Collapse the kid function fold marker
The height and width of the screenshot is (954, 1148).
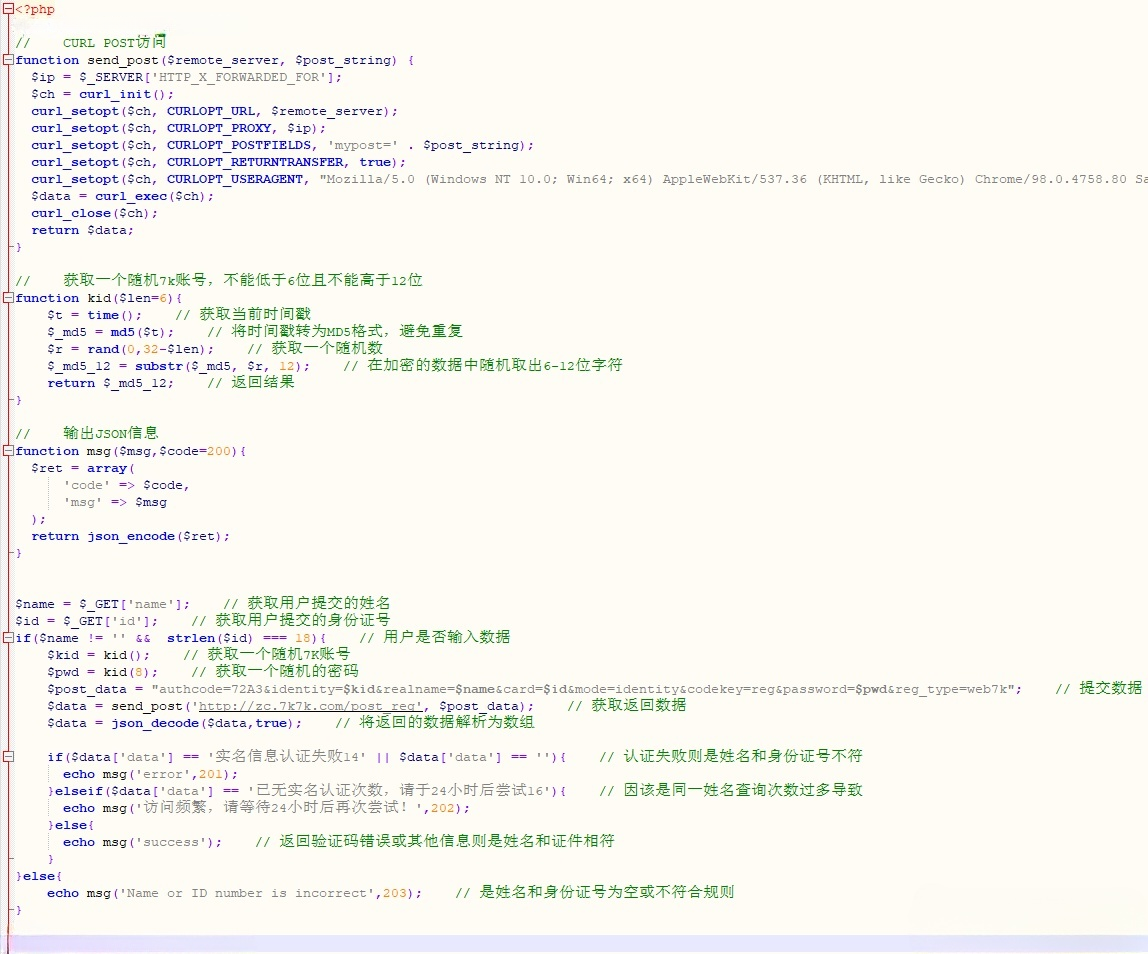(7, 298)
